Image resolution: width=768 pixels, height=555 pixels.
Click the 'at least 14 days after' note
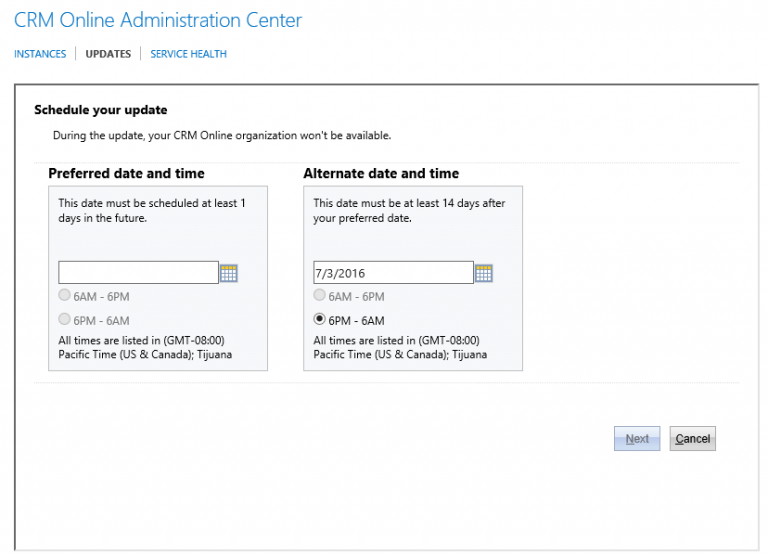(x=409, y=211)
